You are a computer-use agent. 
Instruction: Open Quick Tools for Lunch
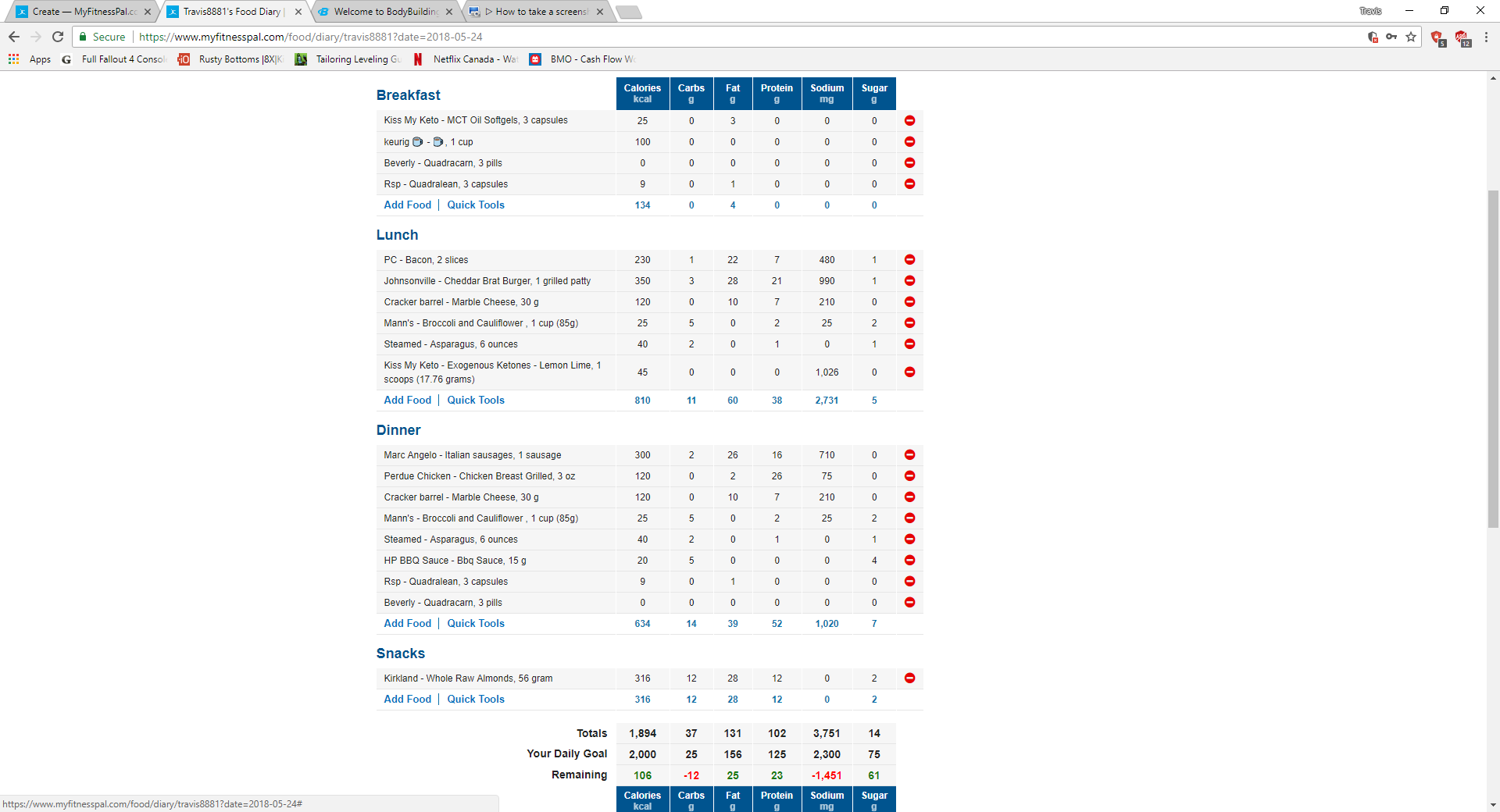point(476,400)
